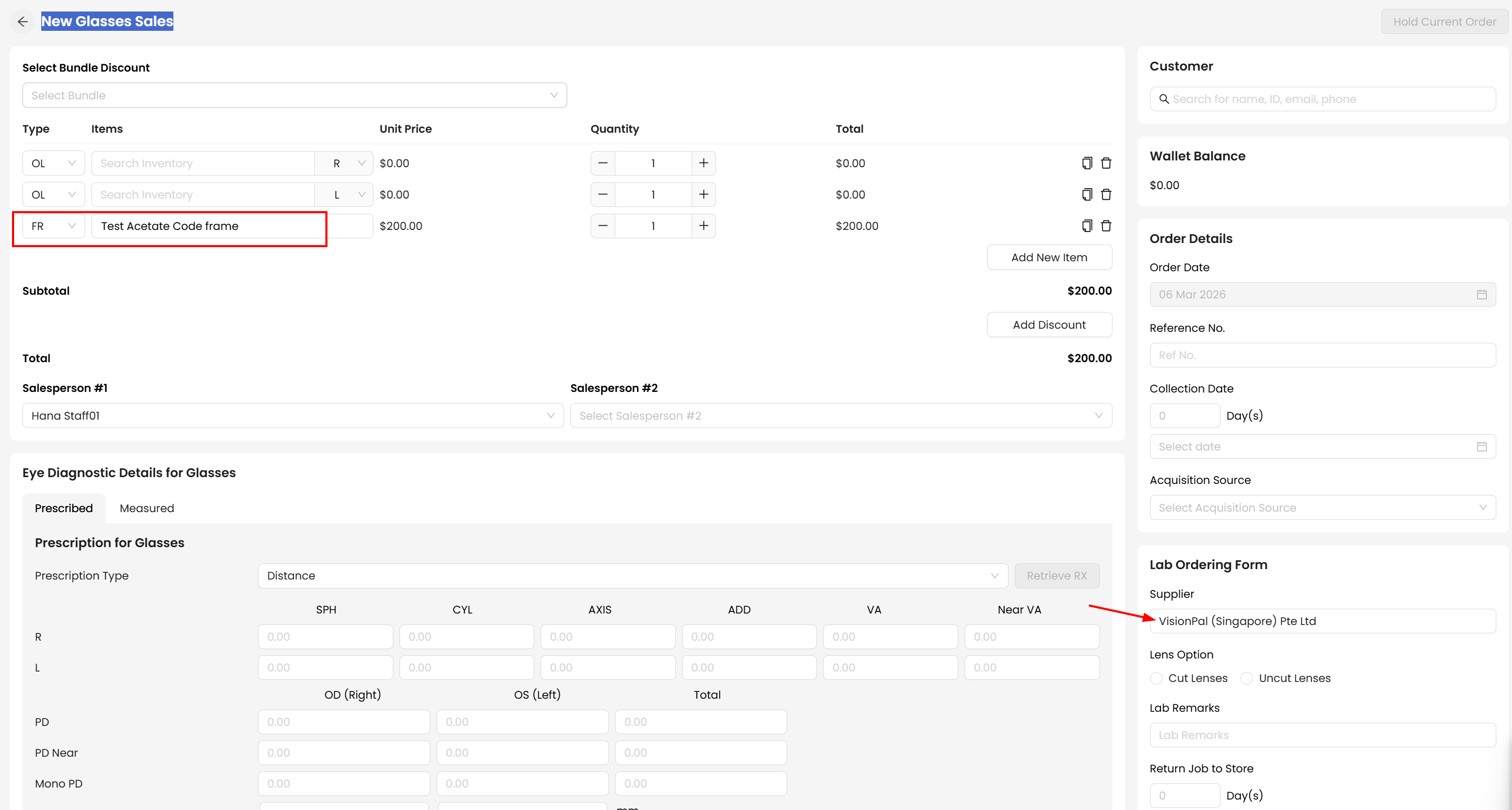The height and width of the screenshot is (810, 1512).
Task: Select the Cut Lenses radio option
Action: pos(1156,678)
